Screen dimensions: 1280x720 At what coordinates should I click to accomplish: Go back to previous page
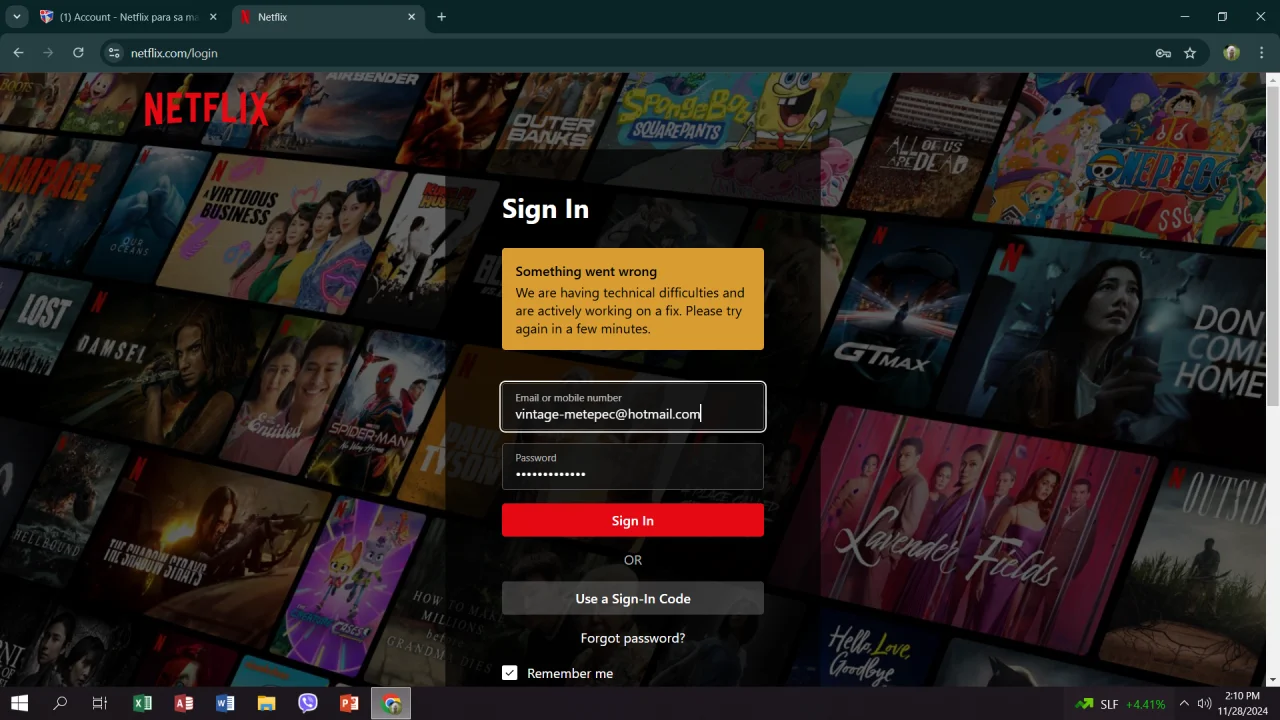click(18, 53)
